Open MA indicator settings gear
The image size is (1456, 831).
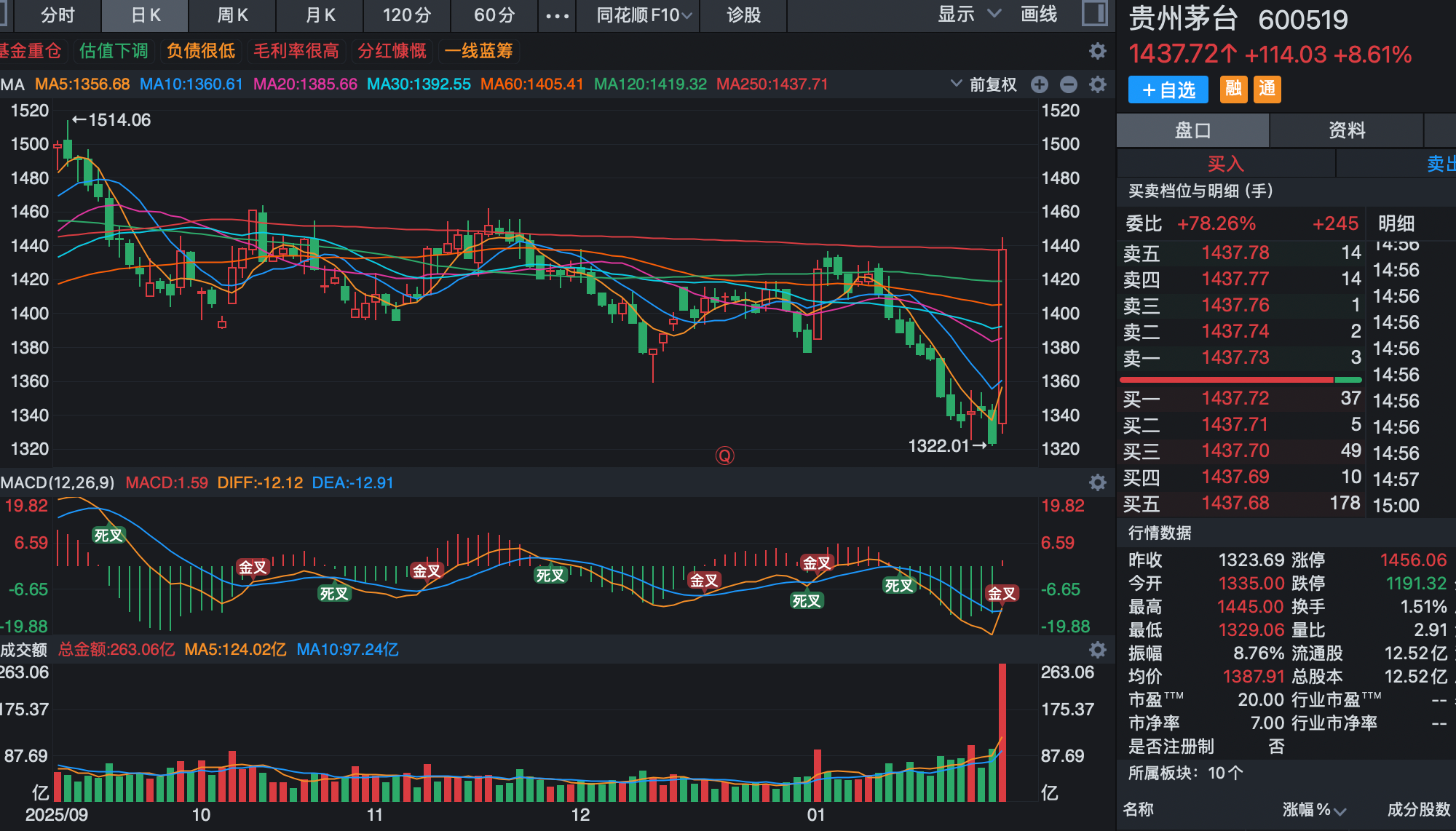click(x=1097, y=84)
